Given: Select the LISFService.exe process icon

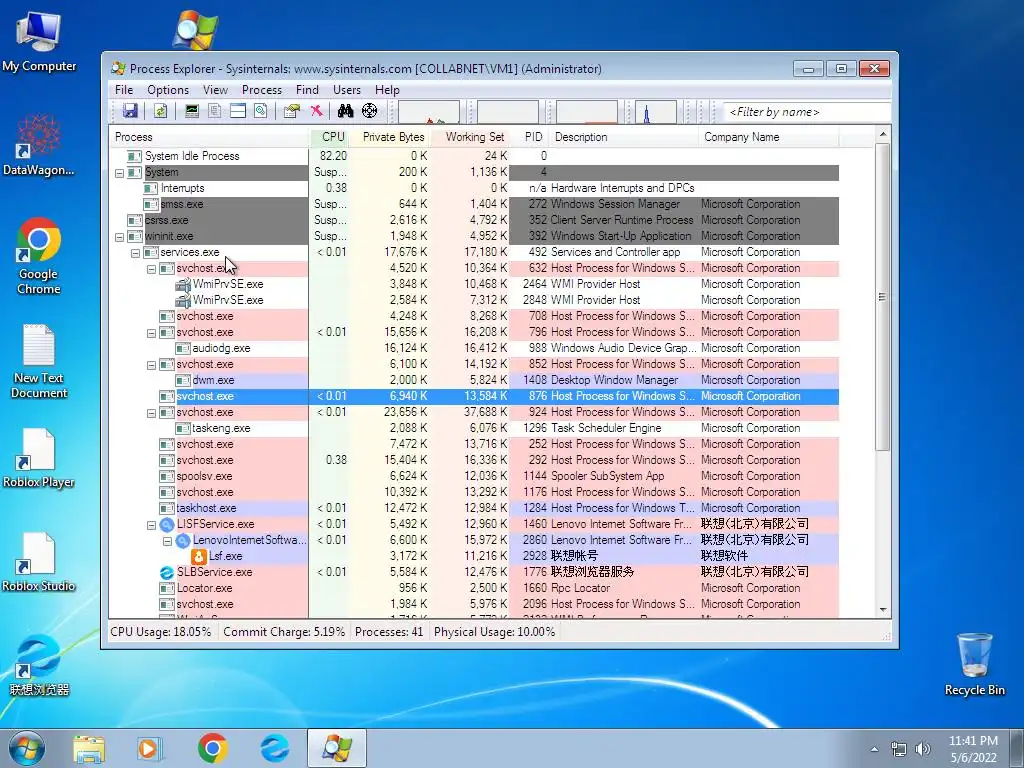Looking at the screenshot, I should click(x=167, y=524).
